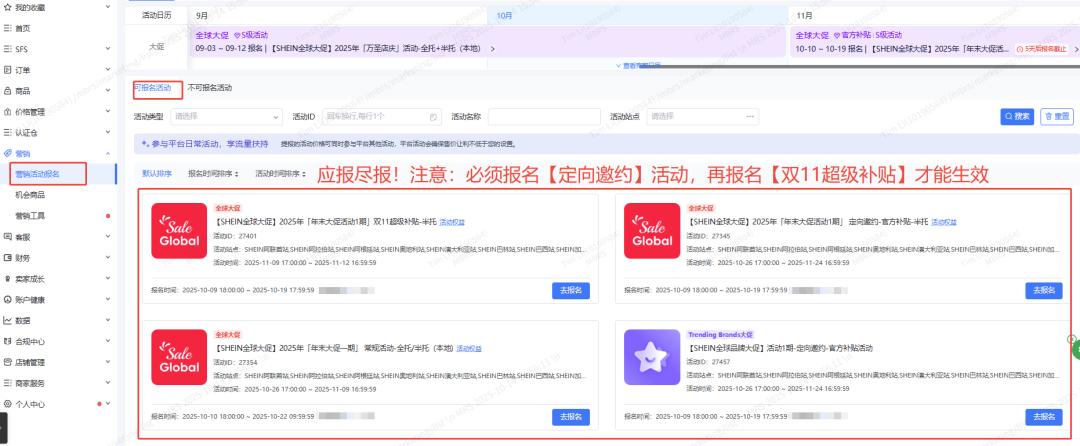Click the 5天后报名截止 badge

tap(1042, 49)
